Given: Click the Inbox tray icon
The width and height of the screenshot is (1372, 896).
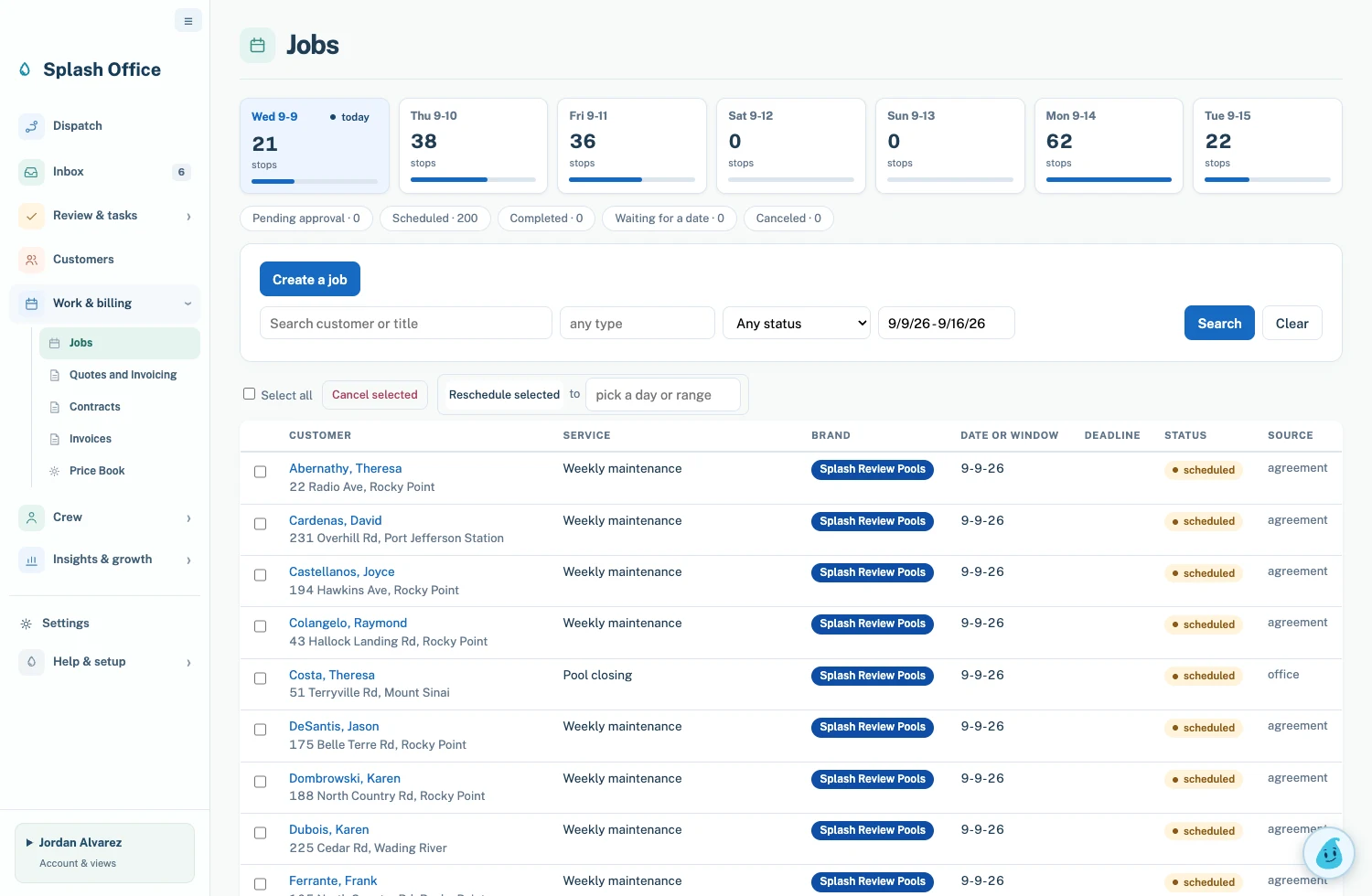Looking at the screenshot, I should point(31,172).
